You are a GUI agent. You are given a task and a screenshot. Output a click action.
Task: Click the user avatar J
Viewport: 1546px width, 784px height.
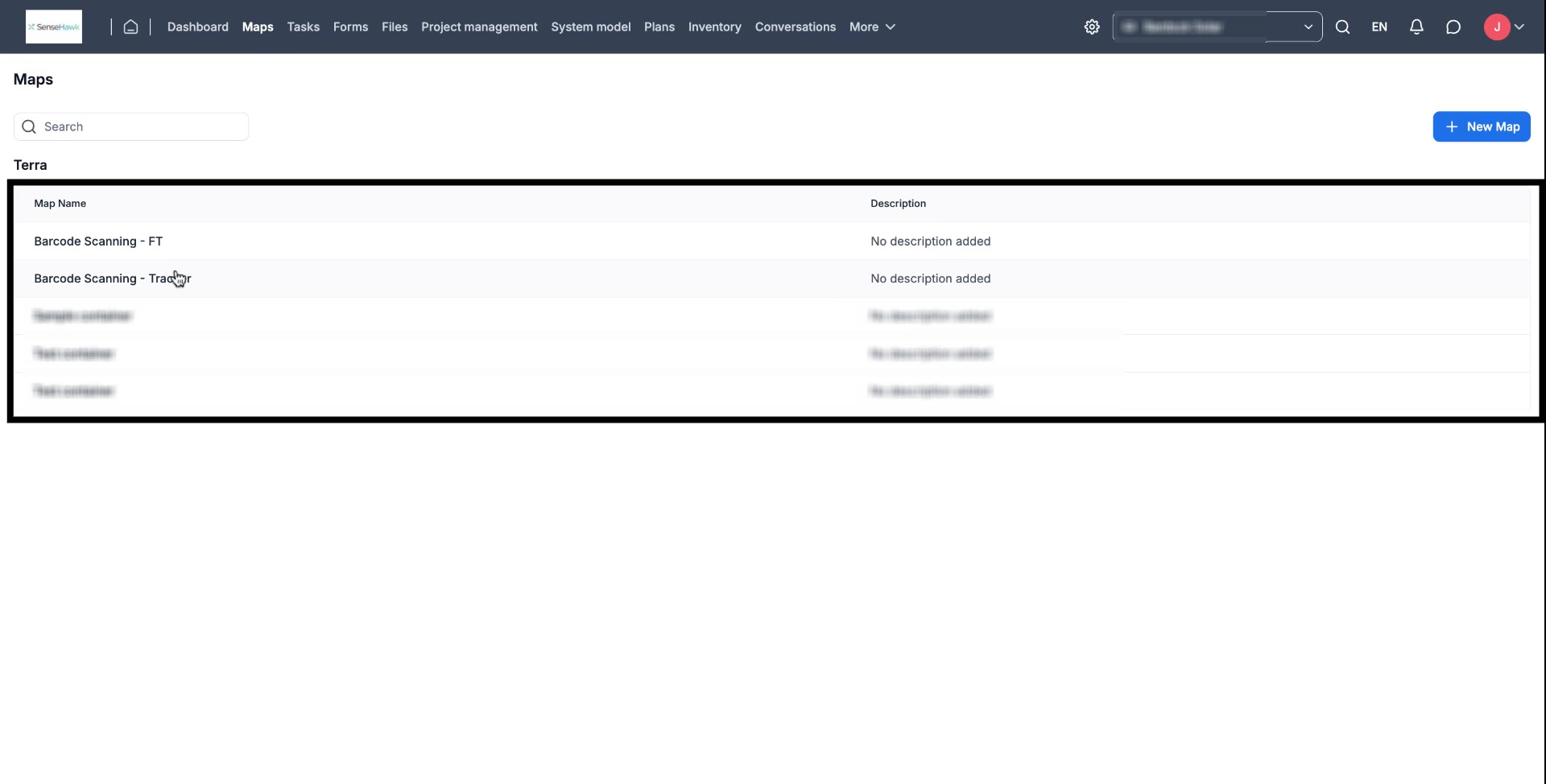1497,27
